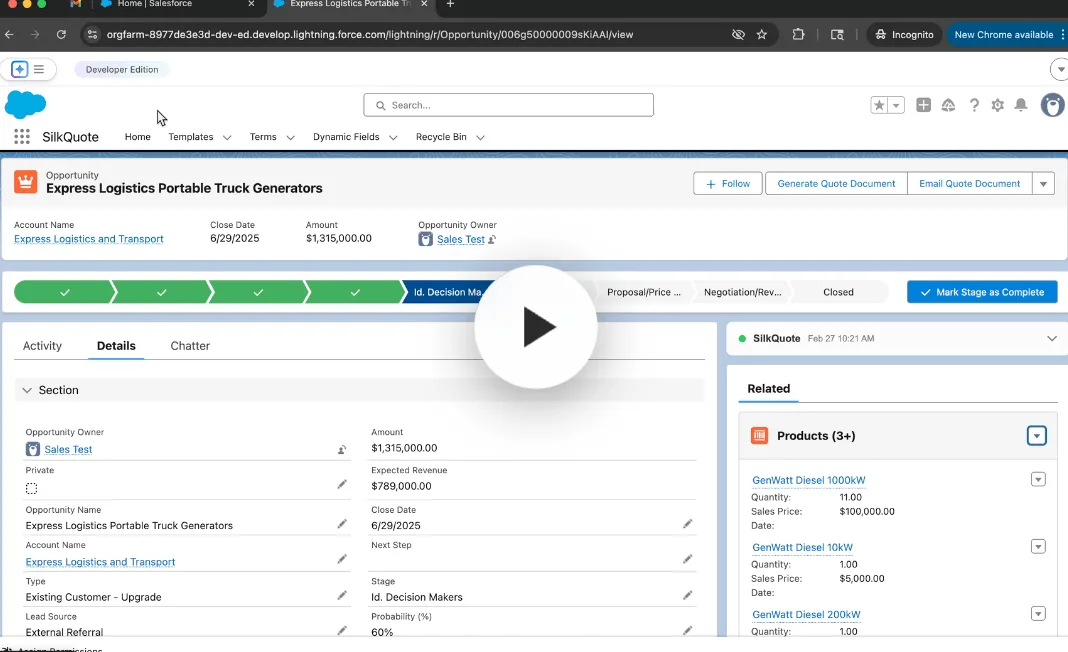
Task: Expand the SilkQuote panel chevron
Action: tap(1051, 339)
